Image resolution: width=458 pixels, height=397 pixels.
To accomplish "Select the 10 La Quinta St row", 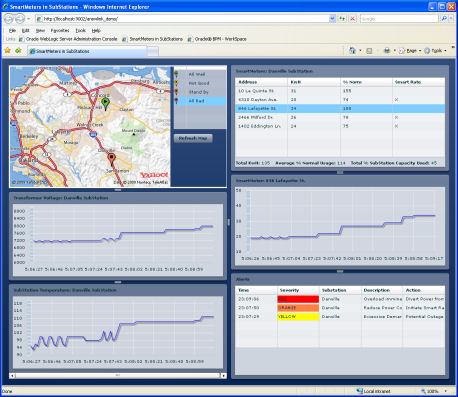I will tap(340, 91).
